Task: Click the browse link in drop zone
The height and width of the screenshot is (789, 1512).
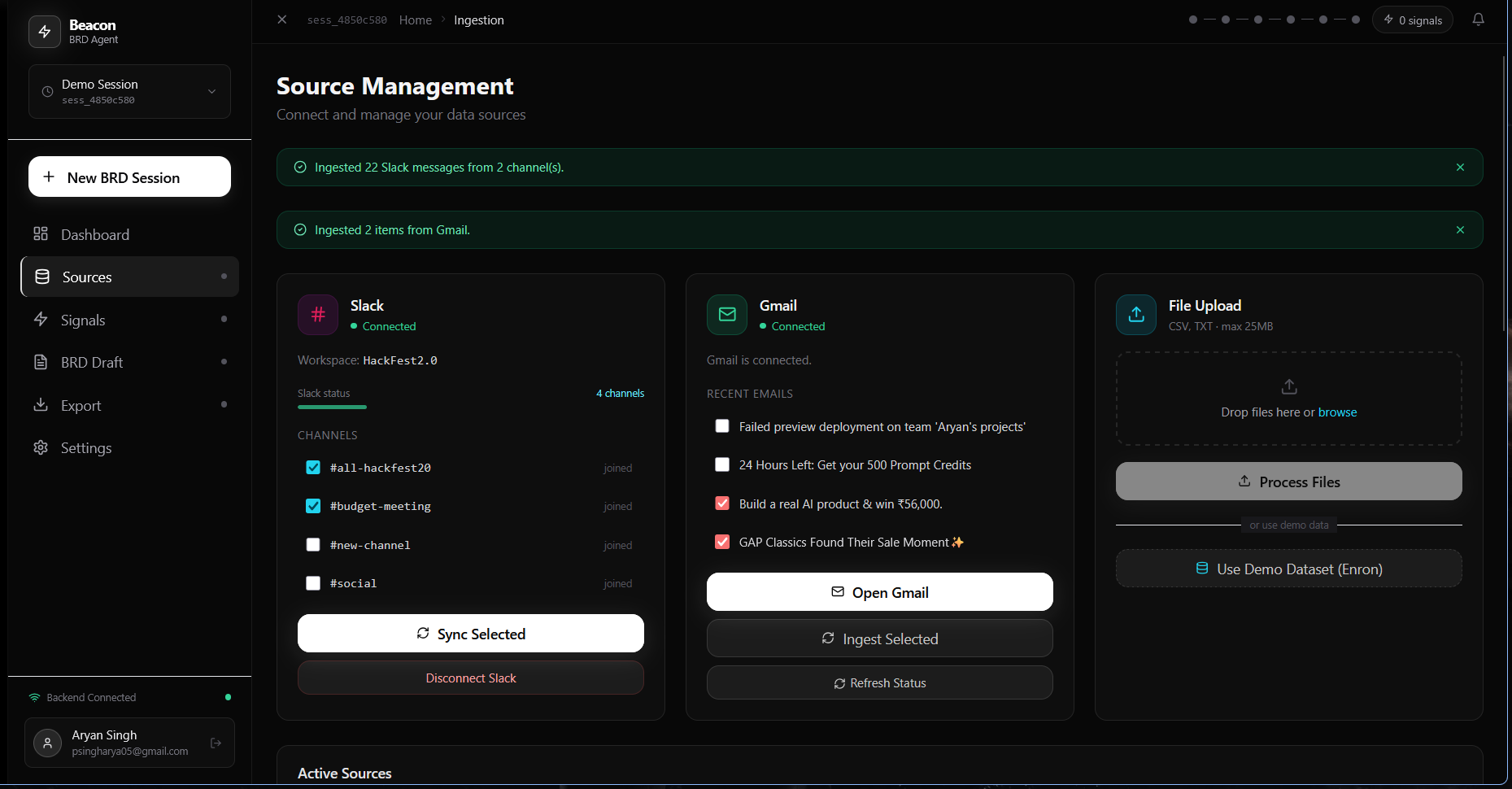Action: (x=1337, y=412)
